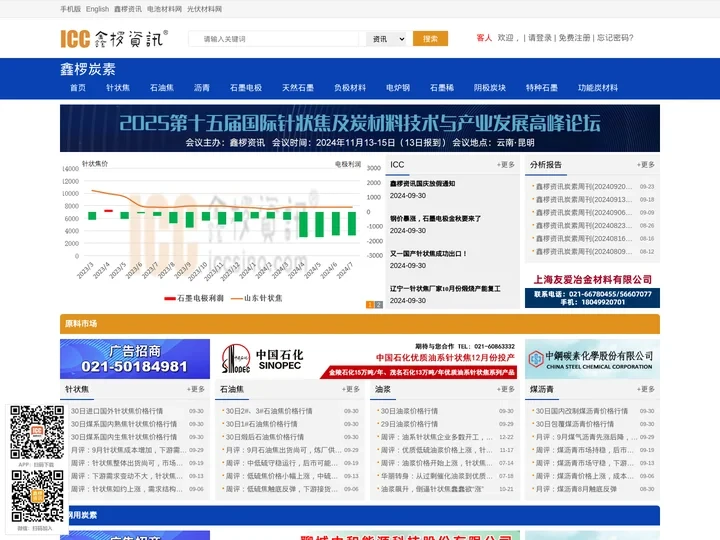Open 电炉钢 navigation item
Viewport: 720px width, 540px height.
point(398,88)
